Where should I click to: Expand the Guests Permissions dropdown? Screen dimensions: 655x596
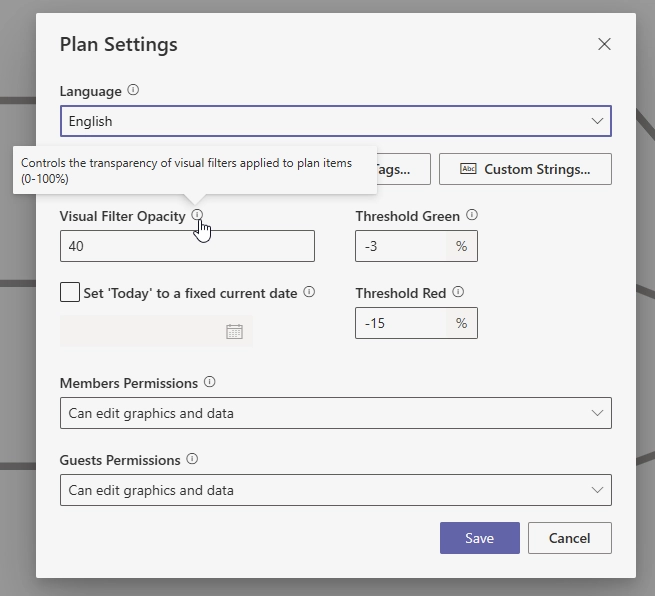click(335, 490)
